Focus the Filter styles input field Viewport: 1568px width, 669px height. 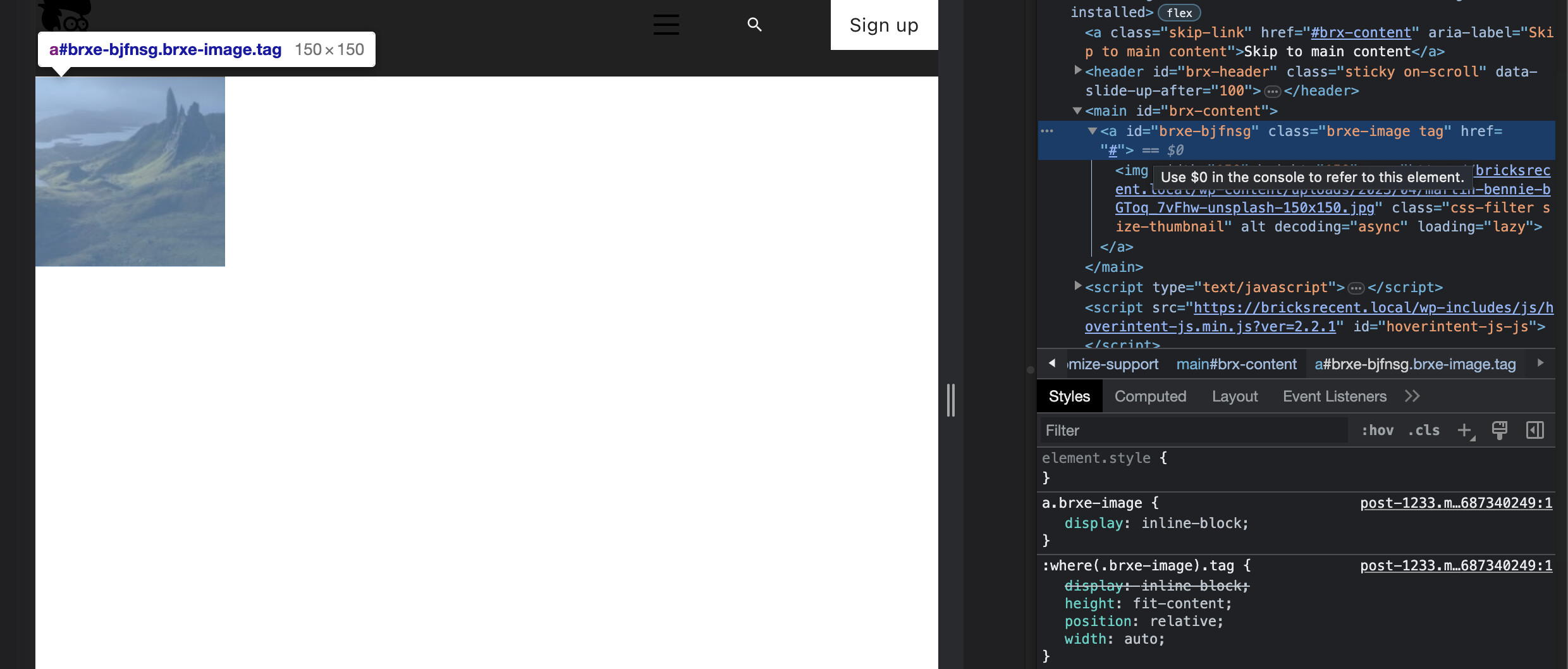1194,431
